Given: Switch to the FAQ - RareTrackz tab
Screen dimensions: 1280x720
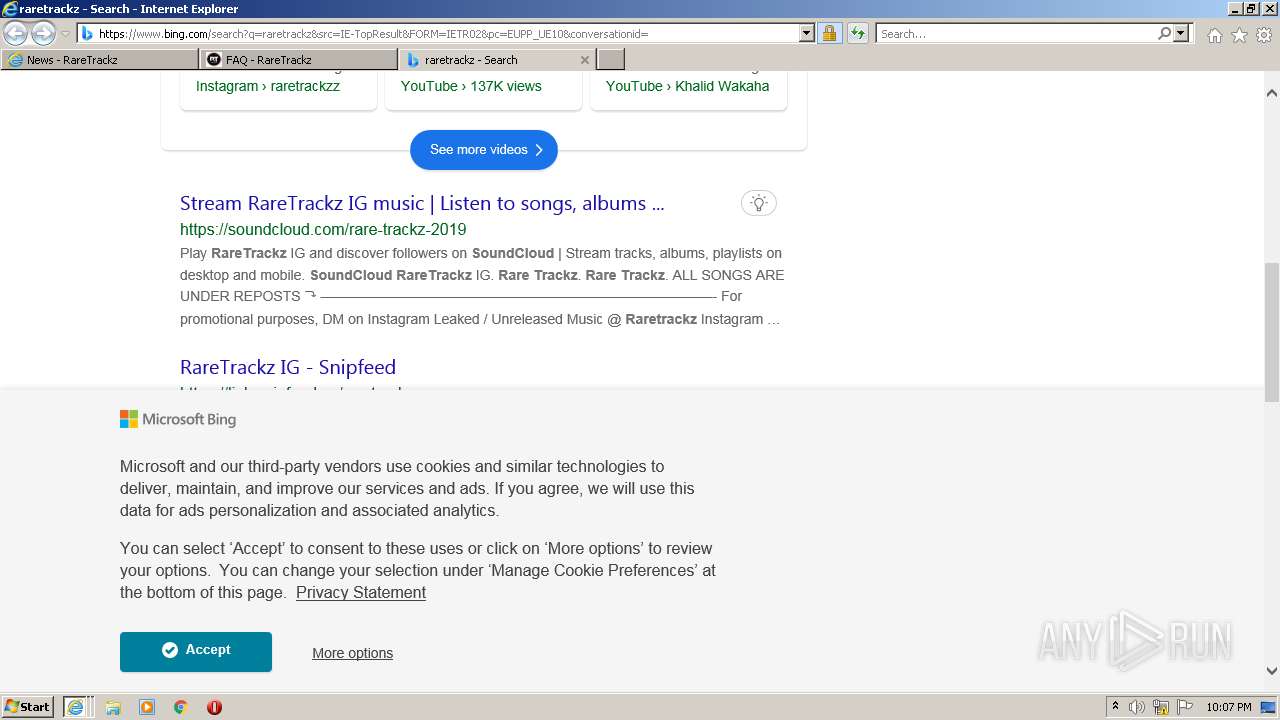Looking at the screenshot, I should coord(298,60).
